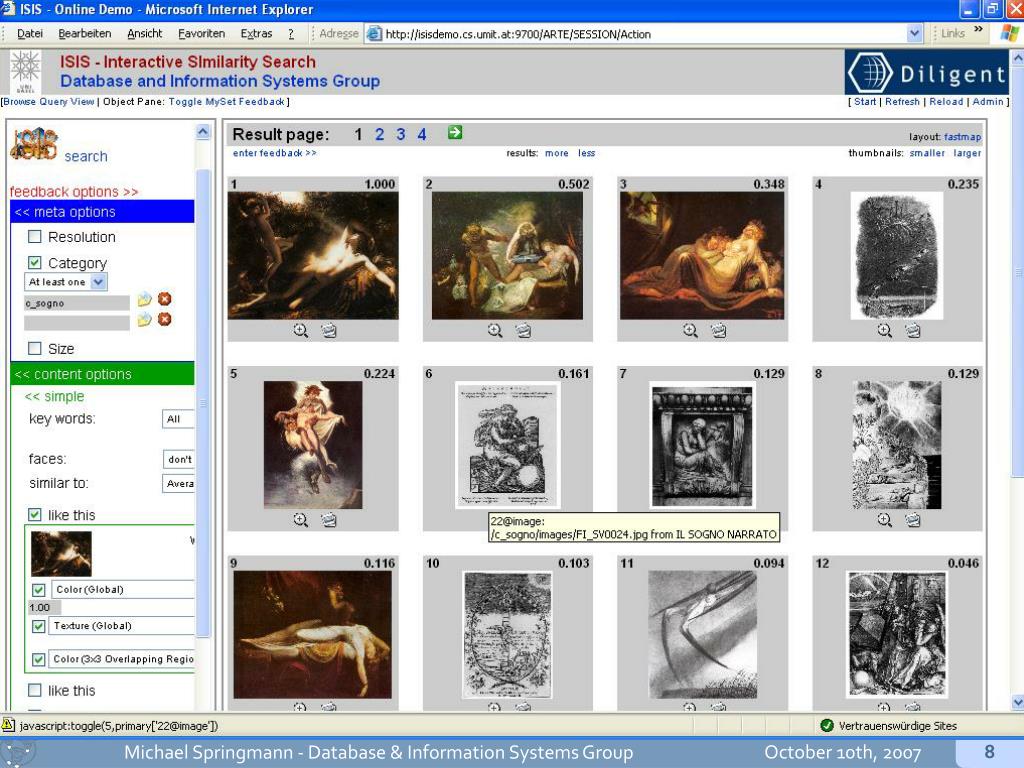Viewport: 1024px width, 768px height.
Task: Collapse the simple options section
Action: tap(54, 396)
